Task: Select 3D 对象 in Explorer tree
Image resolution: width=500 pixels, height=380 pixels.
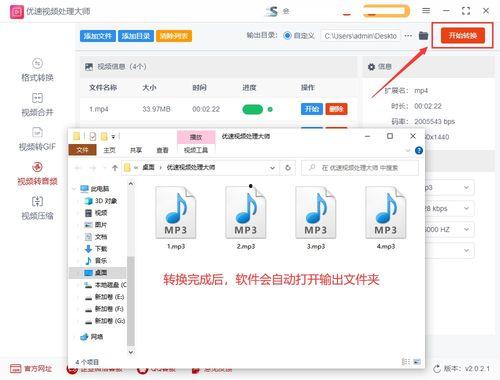Action: coord(100,201)
